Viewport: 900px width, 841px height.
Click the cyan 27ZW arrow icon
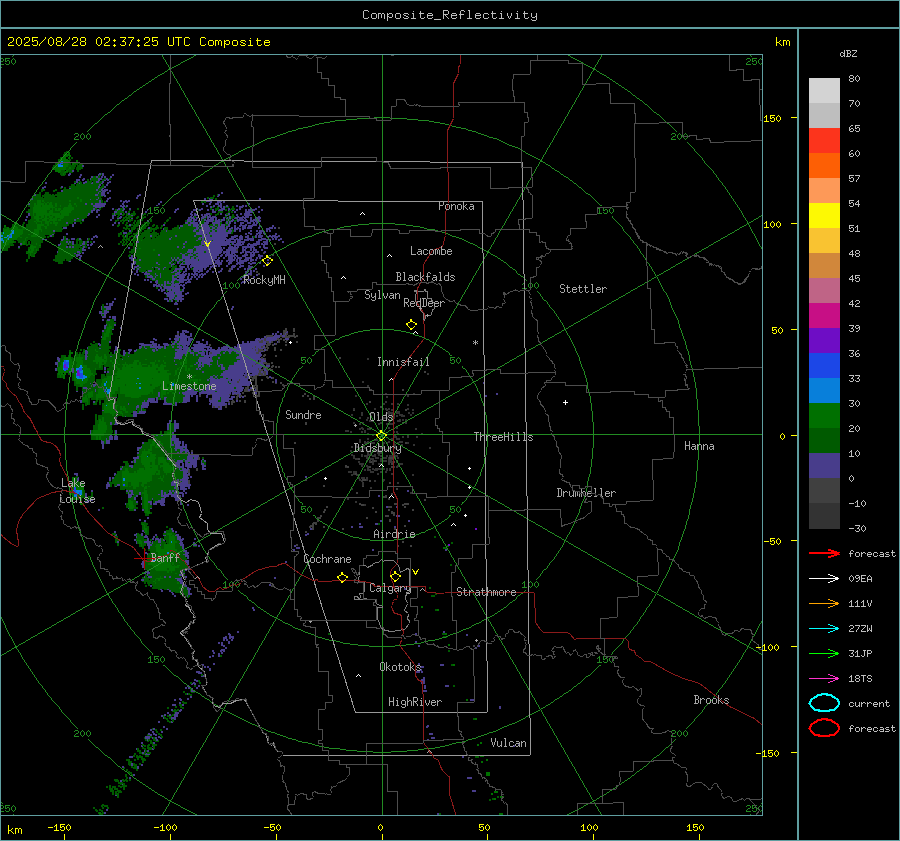pyautogui.click(x=824, y=629)
